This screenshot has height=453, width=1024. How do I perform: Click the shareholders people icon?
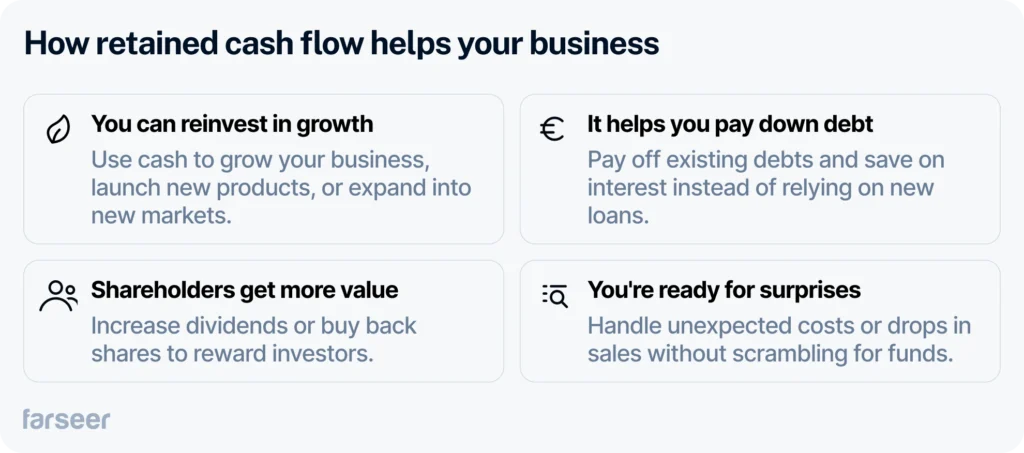tap(59, 296)
